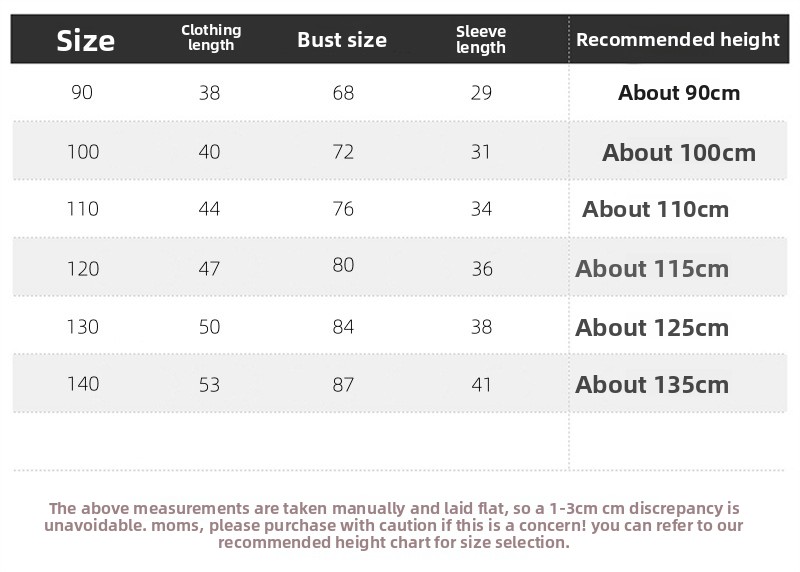Click the Size column header

point(85,40)
